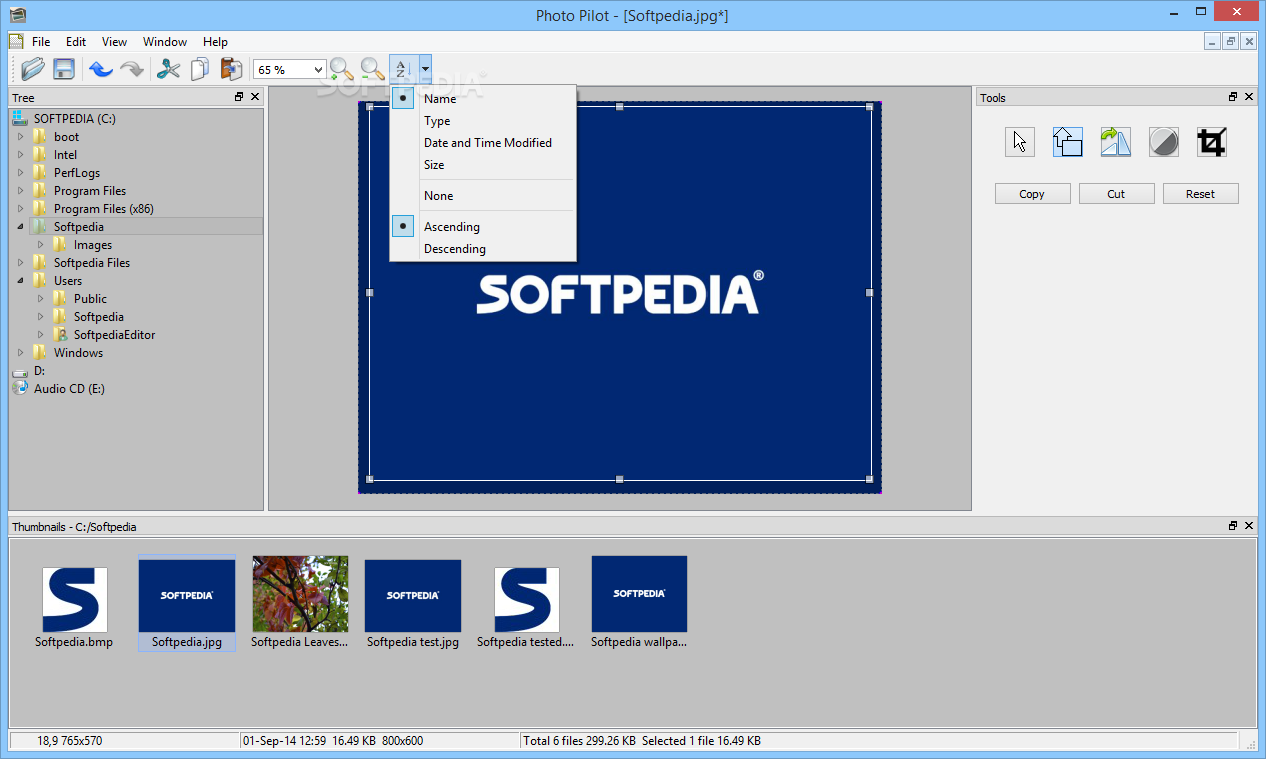This screenshot has height=759, width=1266.
Task: Expand the Program Files (x86) node
Action: [x=20, y=209]
